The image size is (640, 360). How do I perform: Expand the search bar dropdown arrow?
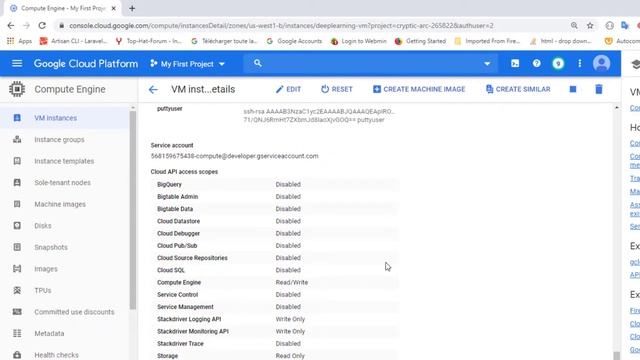487,64
